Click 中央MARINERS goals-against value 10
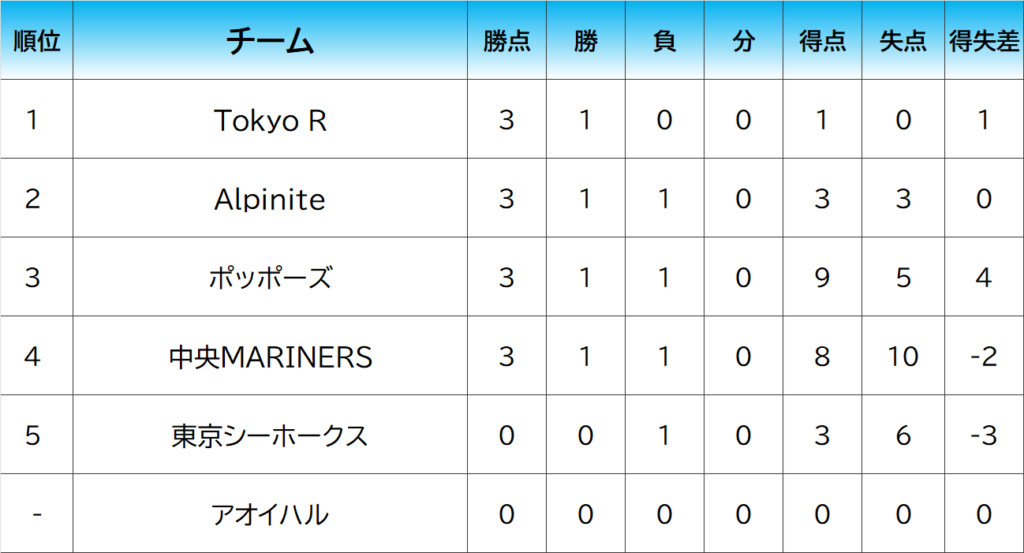Screen dimensions: 1024x553 click(903, 356)
